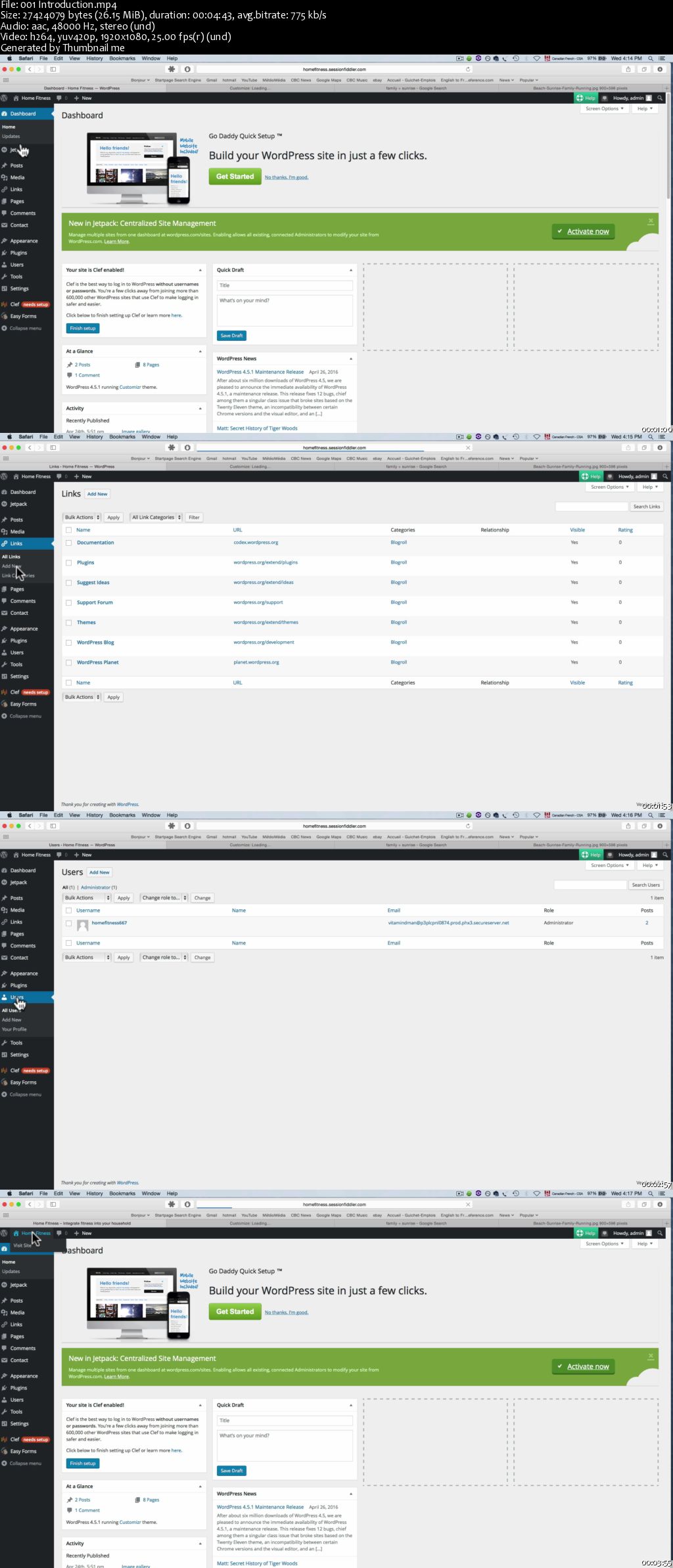Click green Help icon in the Links frame admin bar

(591, 476)
